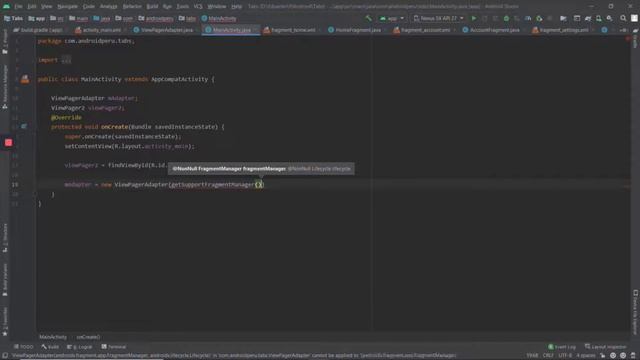Image resolution: width=640 pixels, height=360 pixels.
Task: Expand the collapsed import statements
Action: [67, 60]
